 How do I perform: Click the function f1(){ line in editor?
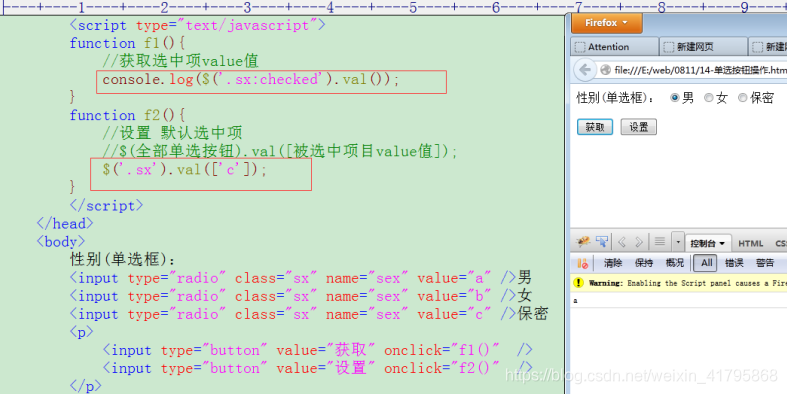tap(127, 43)
